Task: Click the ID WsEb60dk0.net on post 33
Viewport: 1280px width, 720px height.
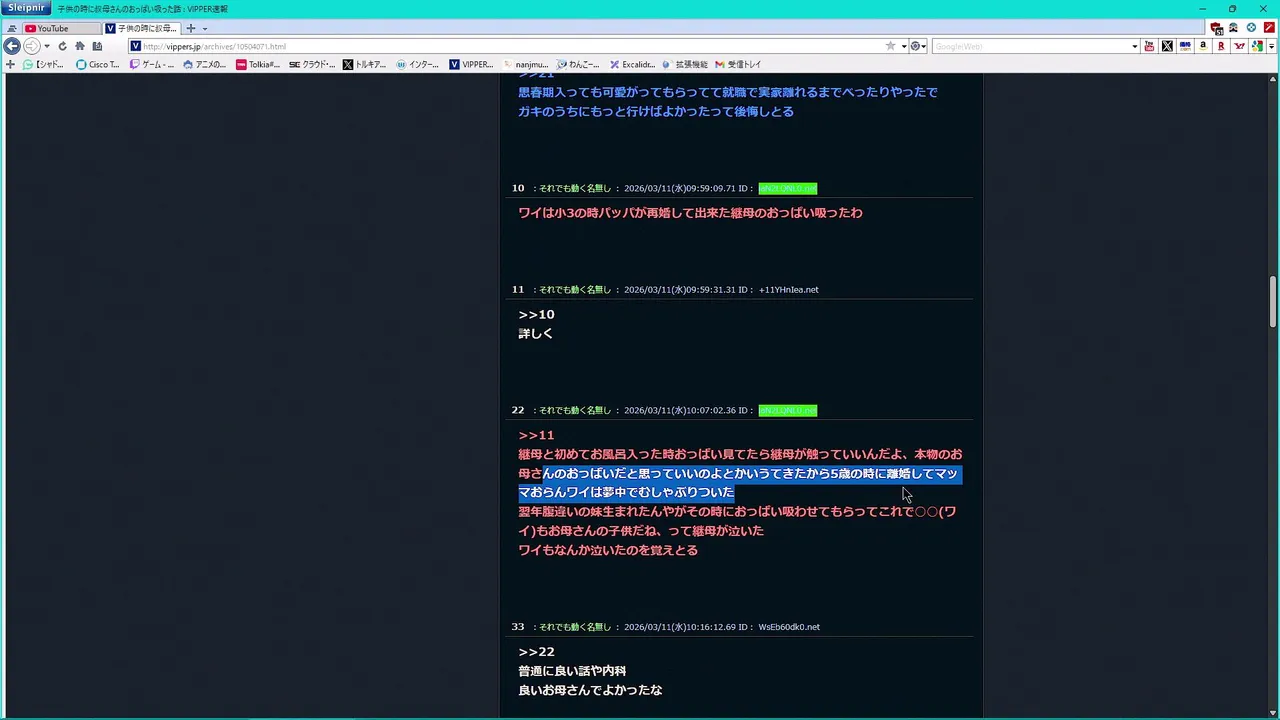Action: (789, 627)
